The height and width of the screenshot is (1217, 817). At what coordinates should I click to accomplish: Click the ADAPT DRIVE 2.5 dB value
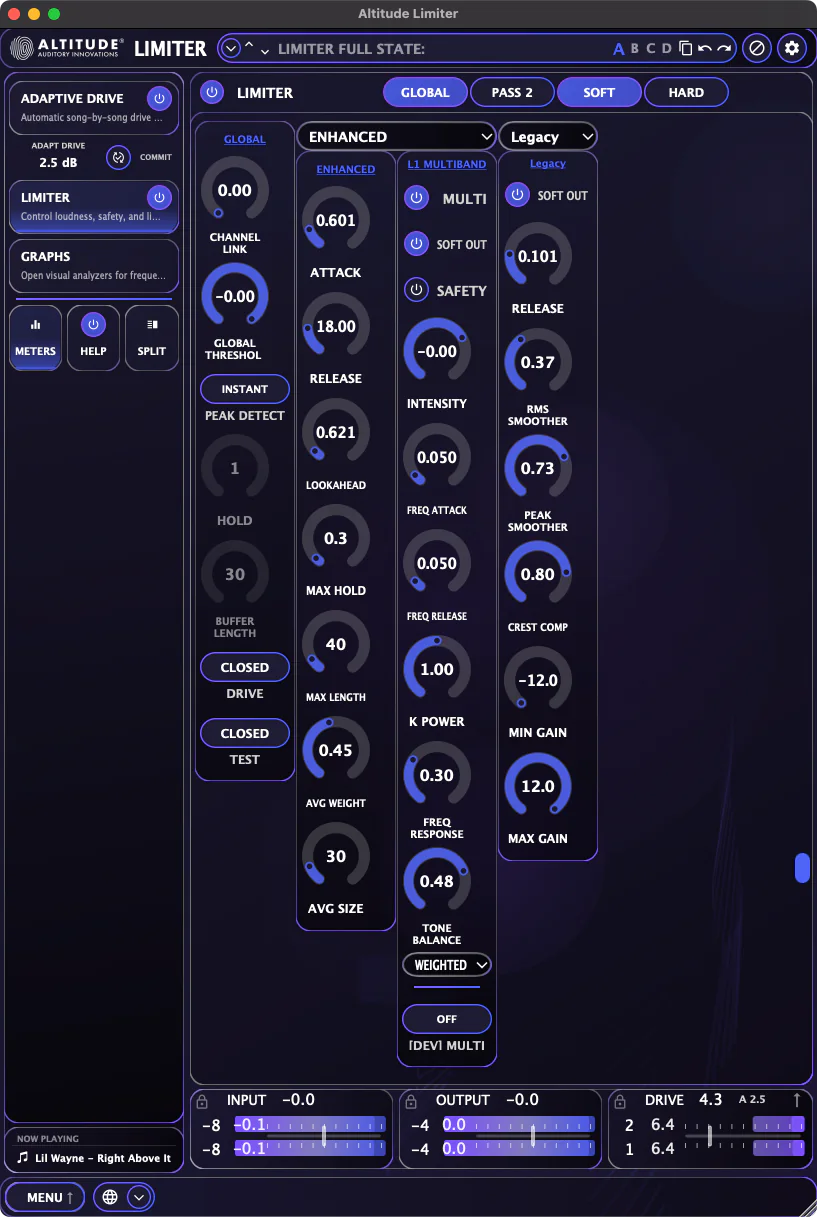pos(58,162)
